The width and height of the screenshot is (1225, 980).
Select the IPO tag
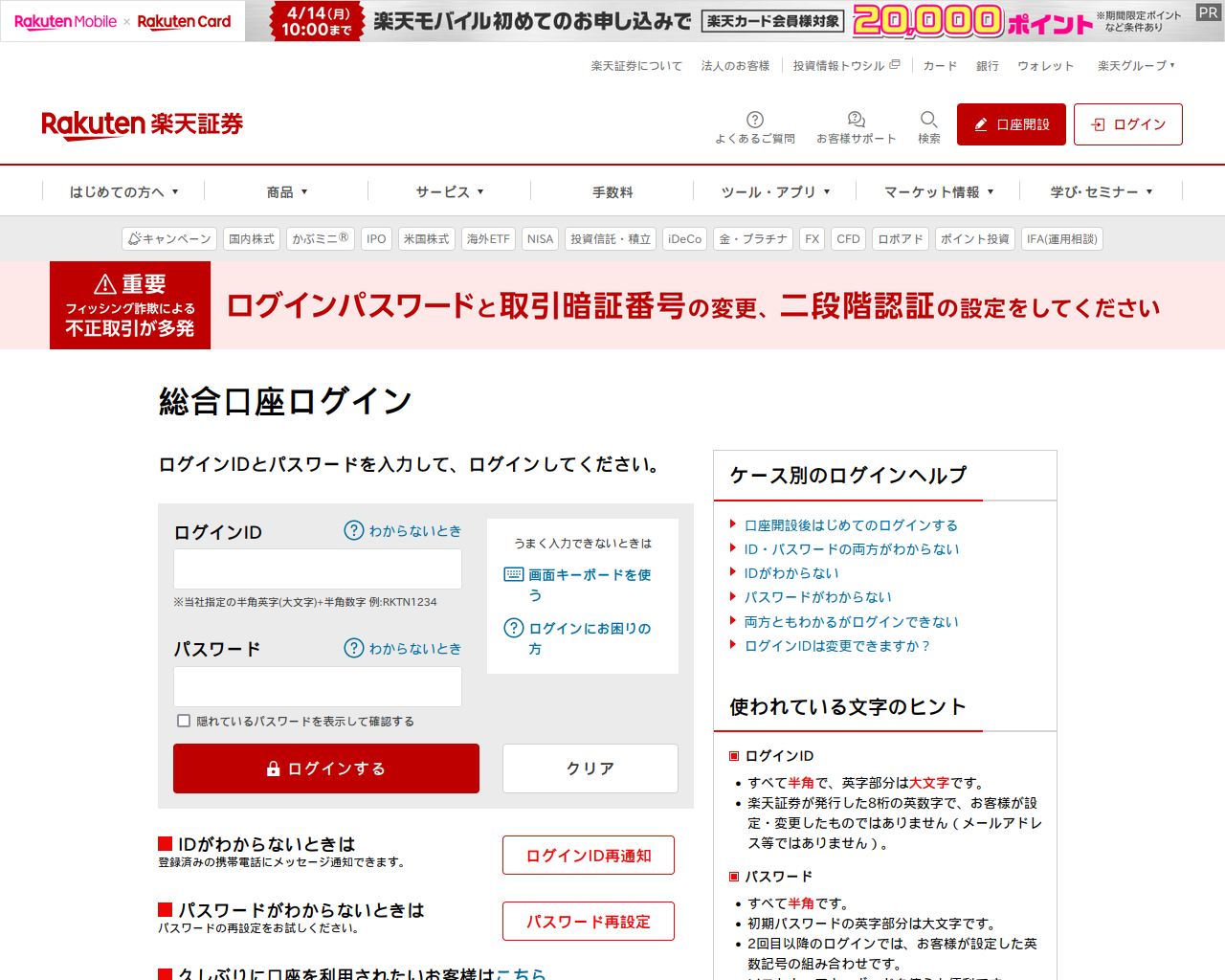(x=376, y=238)
